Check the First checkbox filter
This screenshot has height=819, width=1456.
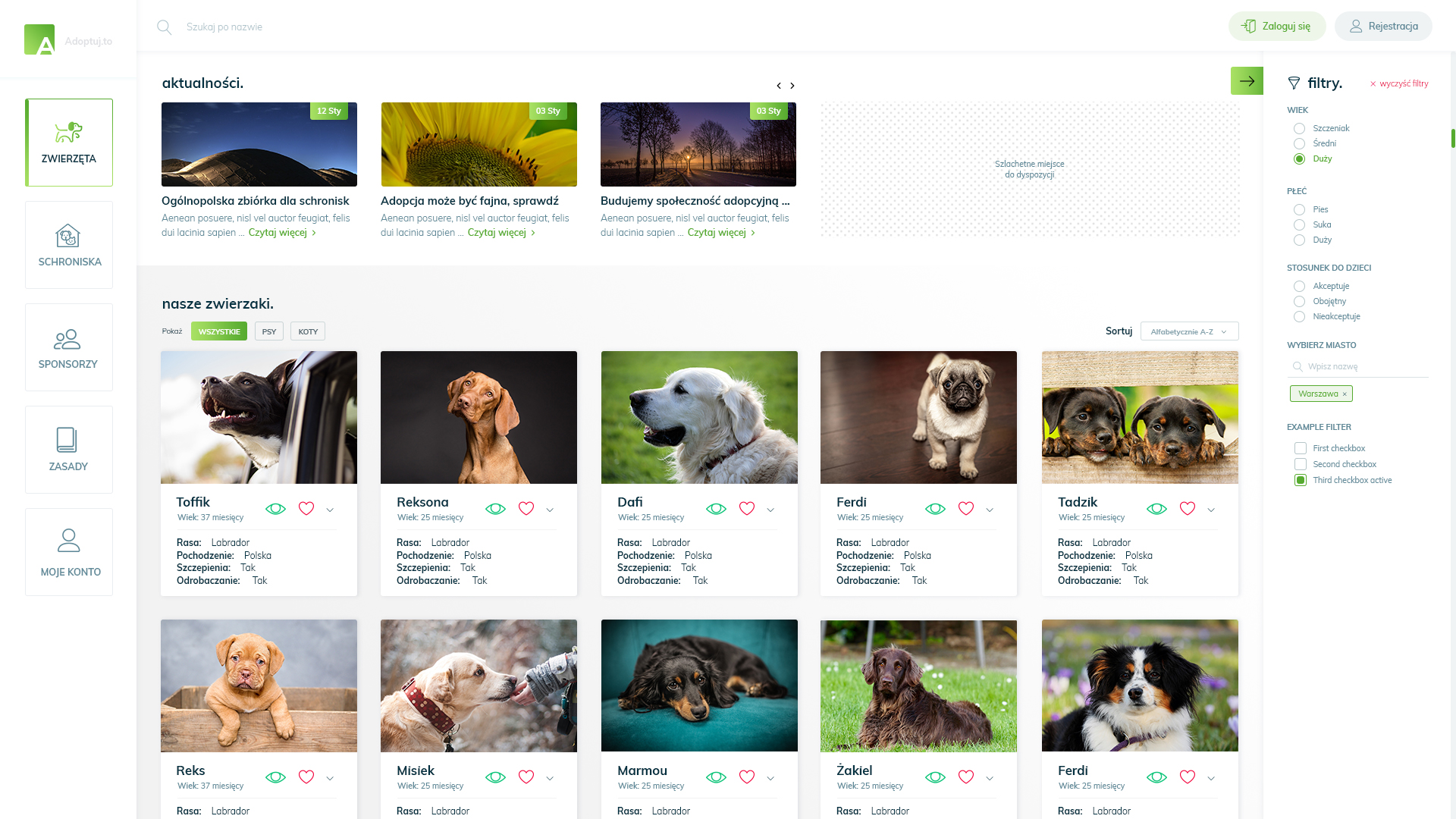(x=1301, y=449)
